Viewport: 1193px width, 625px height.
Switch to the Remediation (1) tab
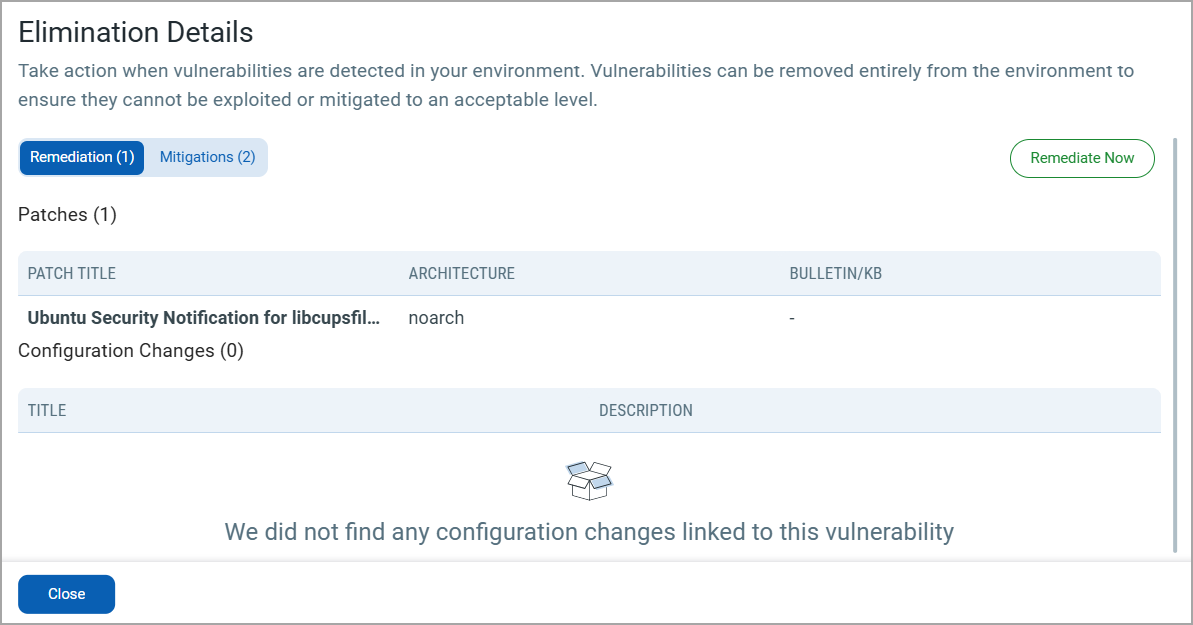pyautogui.click(x=82, y=157)
